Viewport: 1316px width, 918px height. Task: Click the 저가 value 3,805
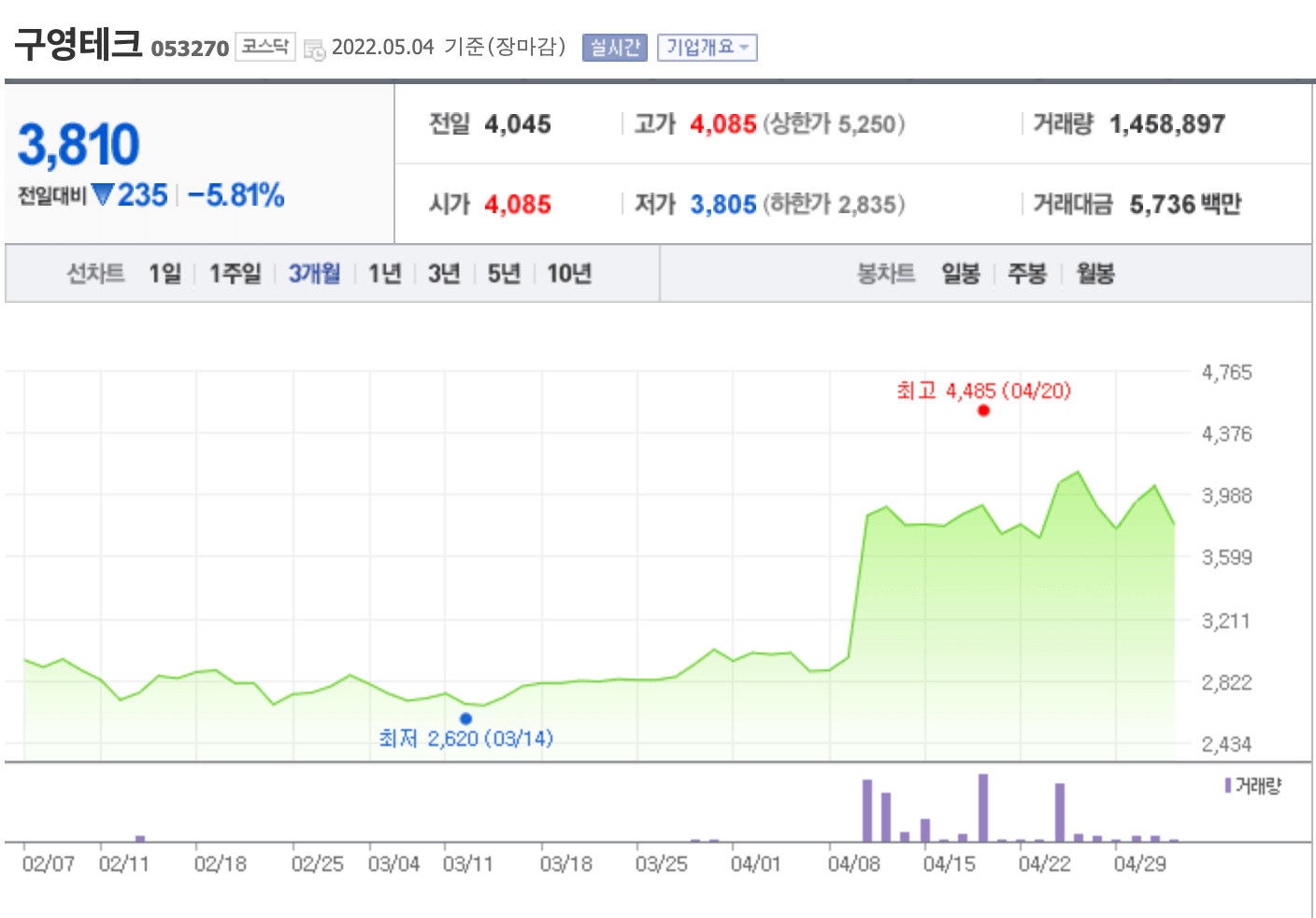tap(722, 205)
